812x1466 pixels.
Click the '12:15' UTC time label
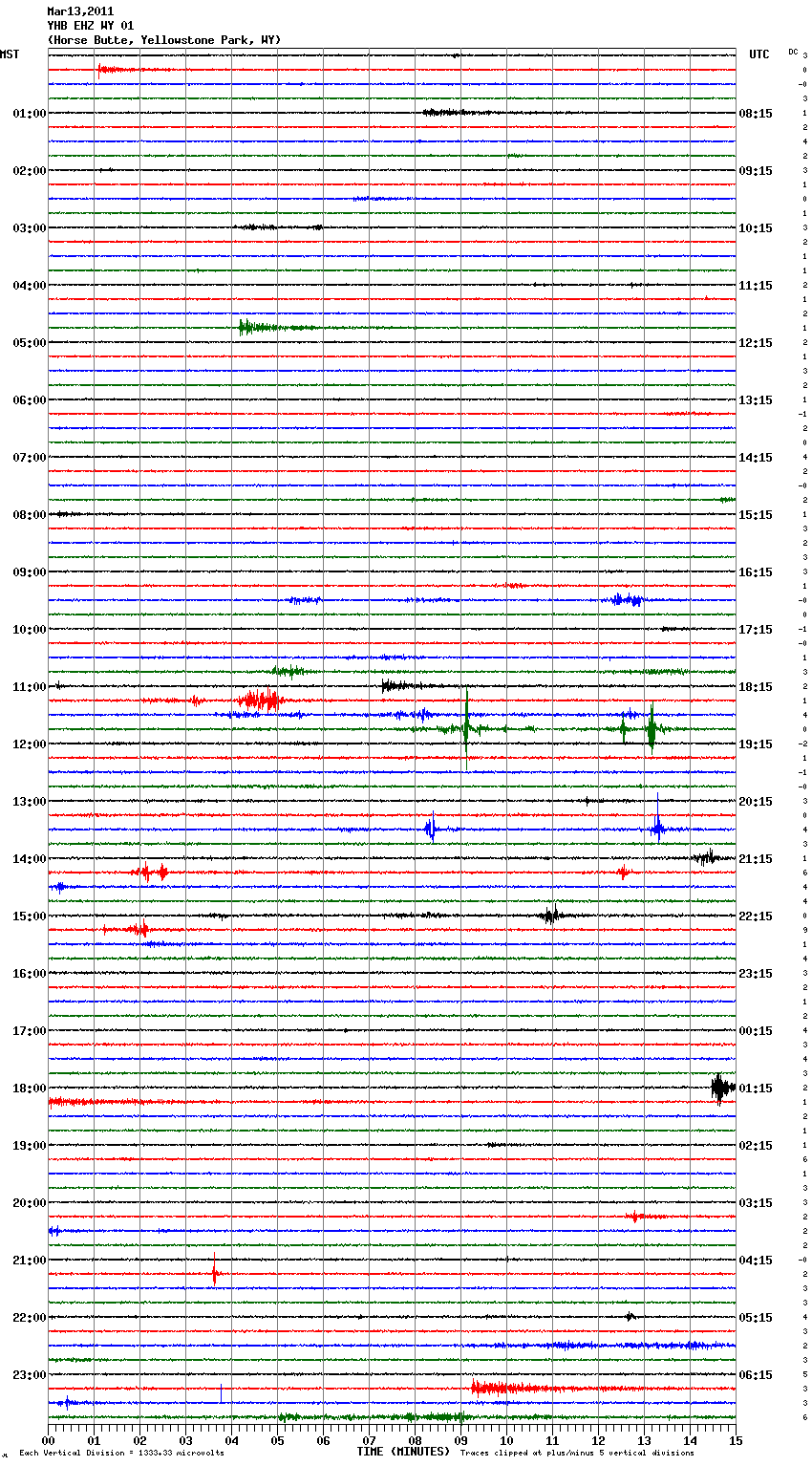click(756, 343)
